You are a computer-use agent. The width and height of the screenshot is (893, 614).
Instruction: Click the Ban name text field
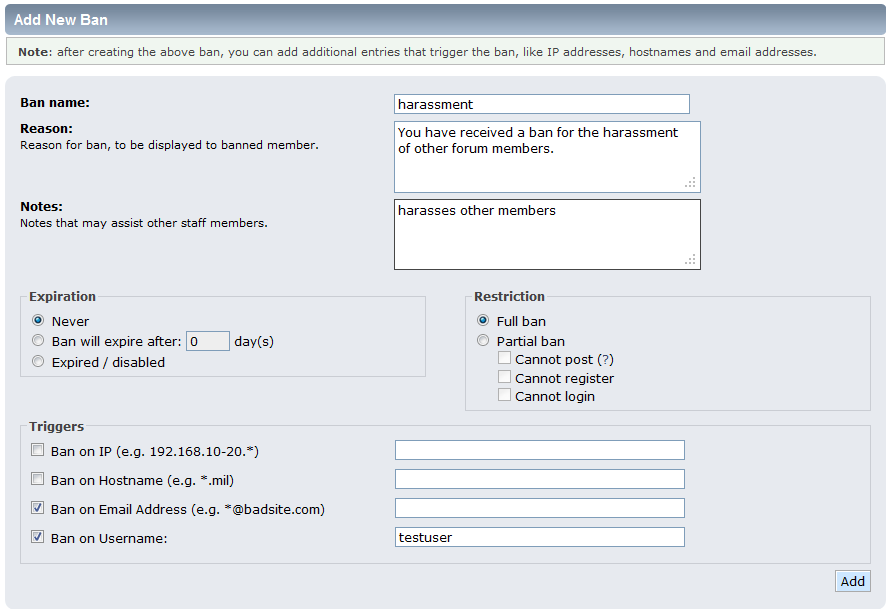point(541,104)
